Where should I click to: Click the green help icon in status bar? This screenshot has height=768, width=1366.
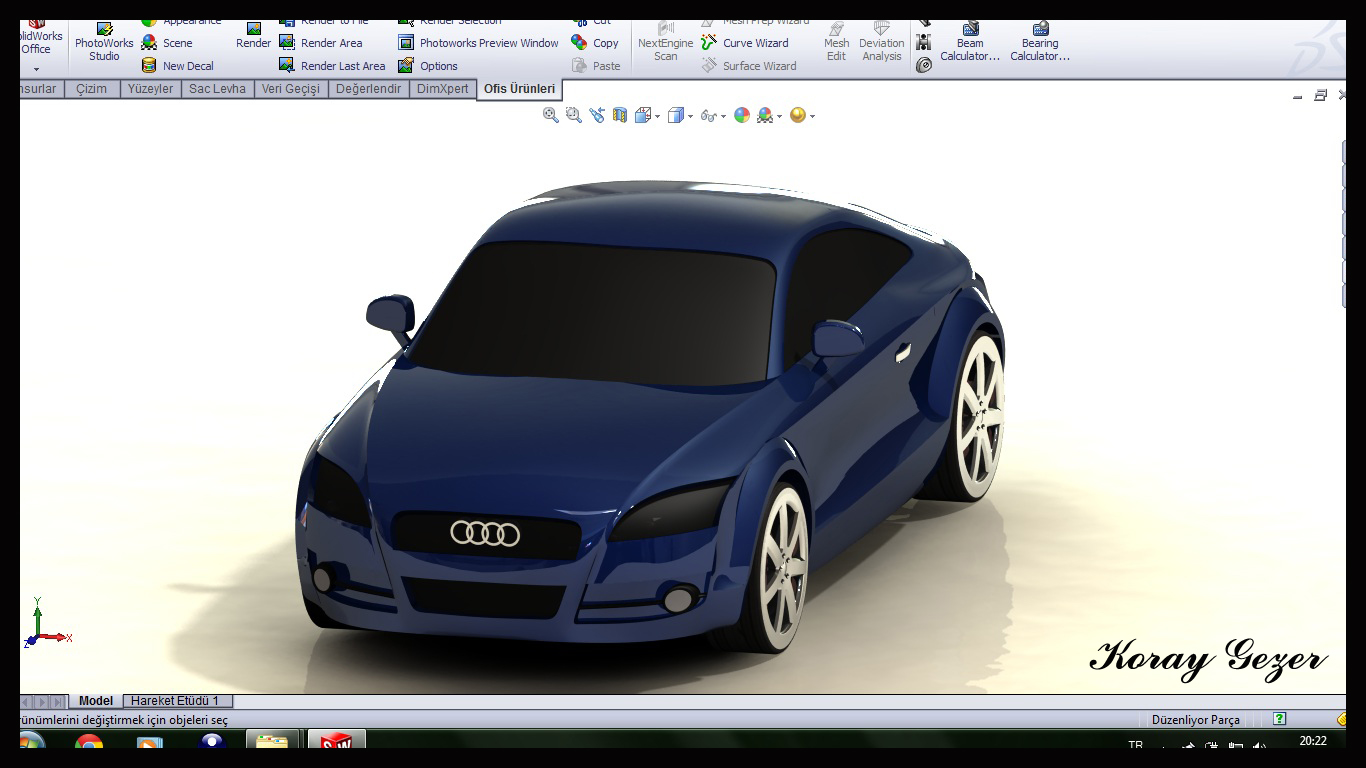pos(1279,719)
